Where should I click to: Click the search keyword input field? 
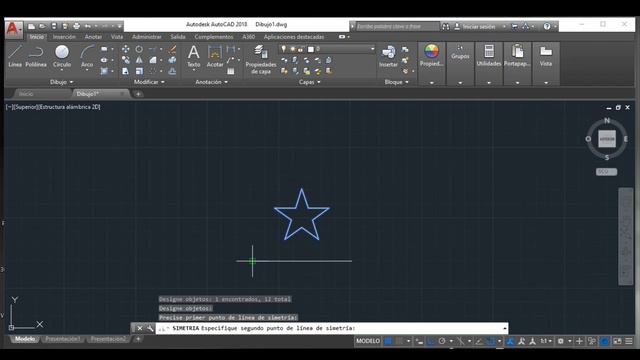pyautogui.click(x=397, y=27)
